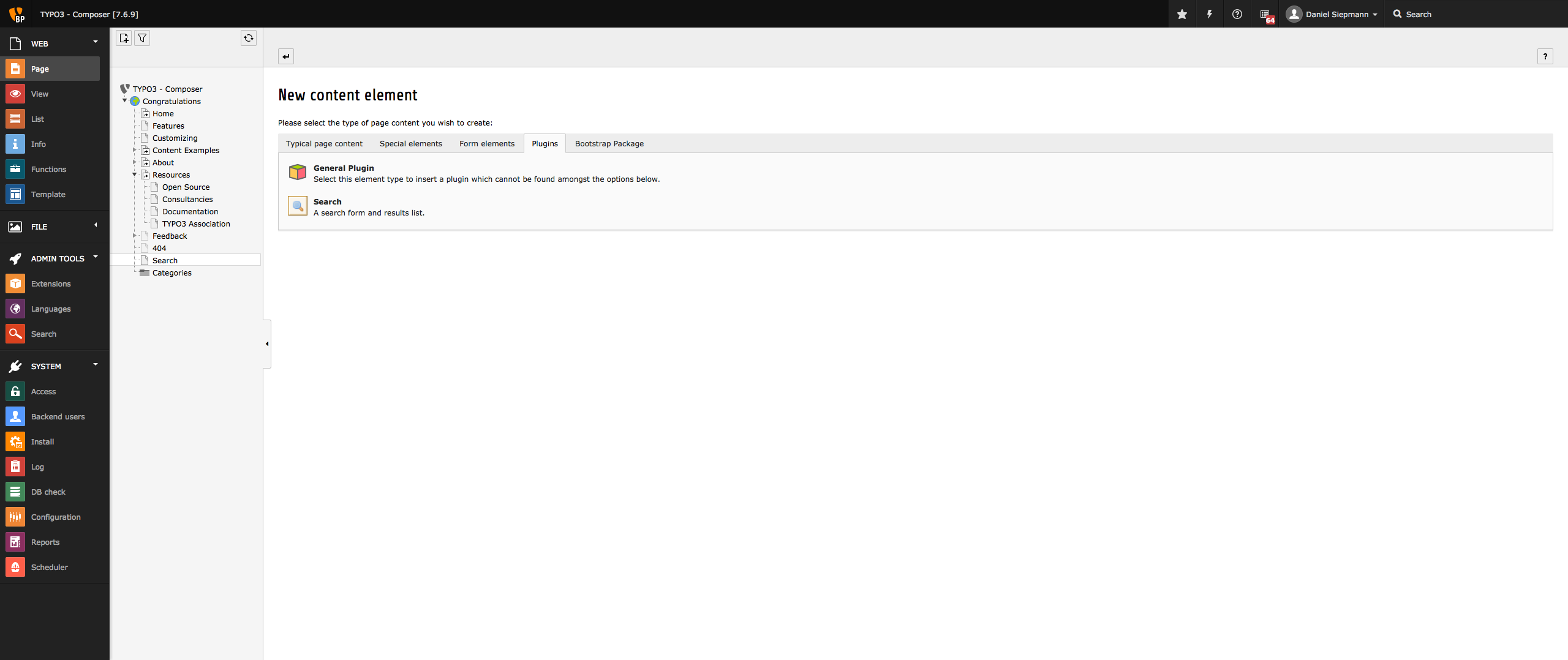This screenshot has height=660, width=1568.
Task: Click the bookmarks star icon in top bar
Action: pos(1182,14)
